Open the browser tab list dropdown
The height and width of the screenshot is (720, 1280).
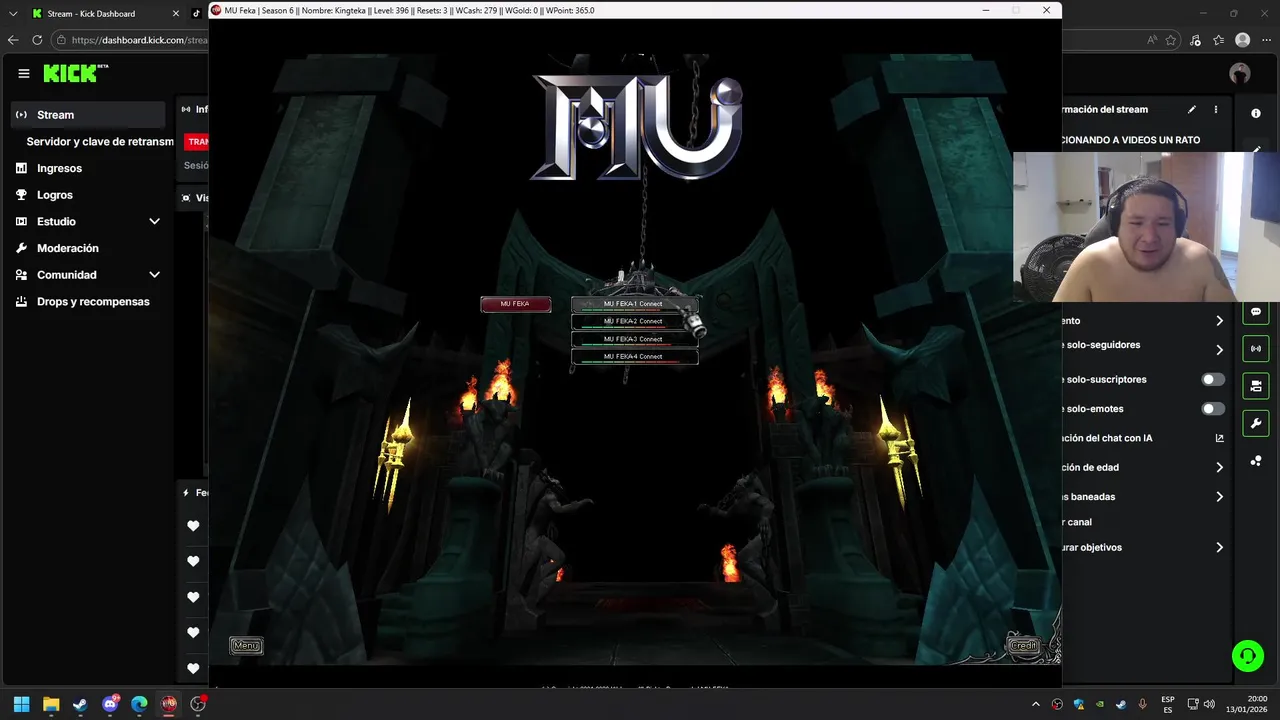pyautogui.click(x=13, y=14)
